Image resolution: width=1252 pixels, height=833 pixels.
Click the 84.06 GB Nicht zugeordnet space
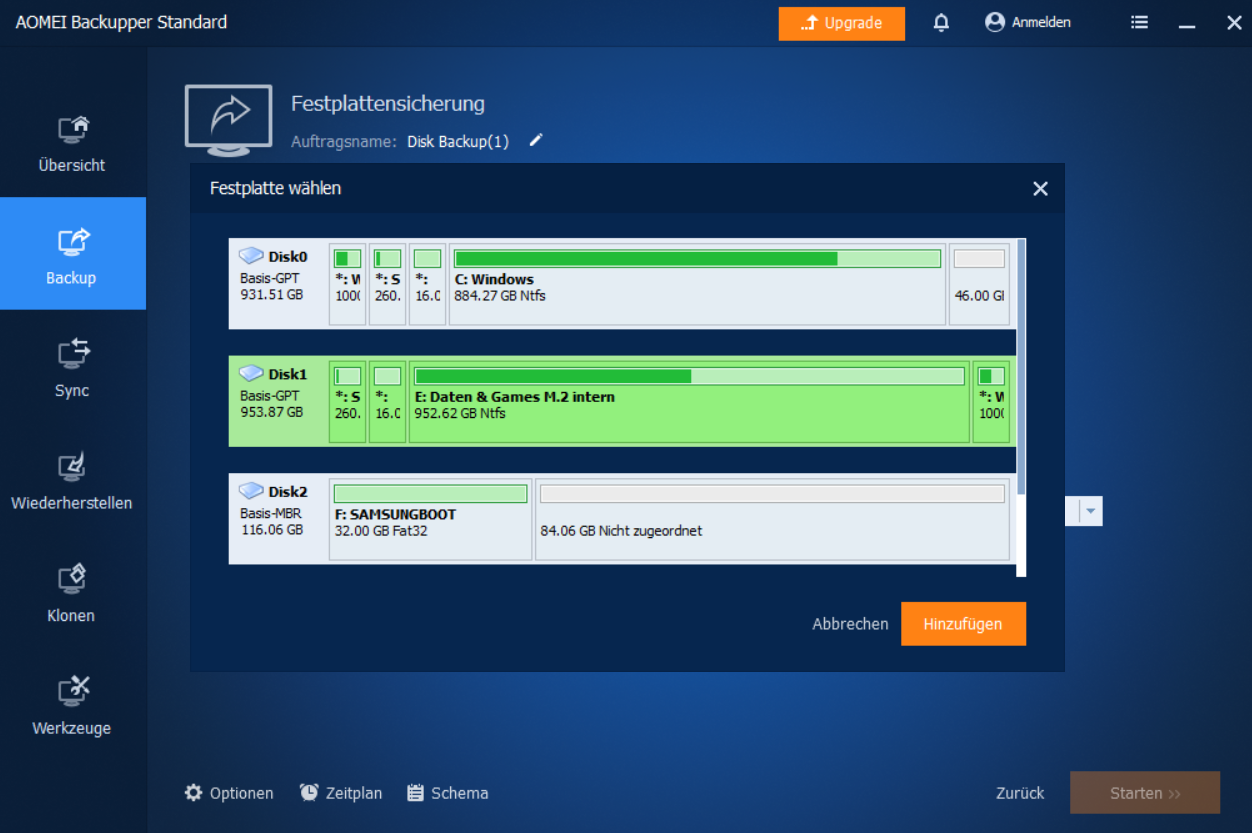[x=772, y=520]
